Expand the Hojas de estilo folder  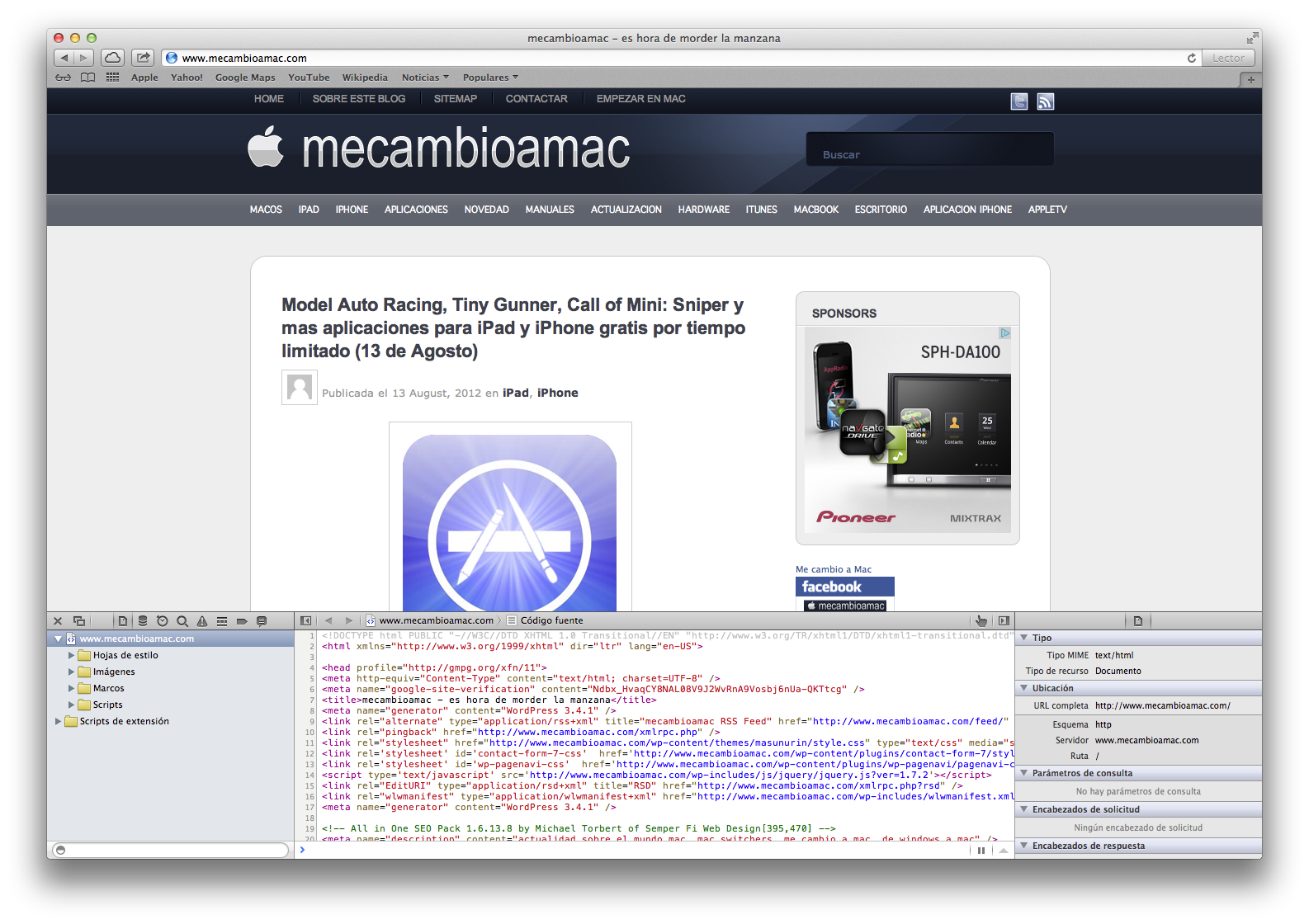click(71, 655)
